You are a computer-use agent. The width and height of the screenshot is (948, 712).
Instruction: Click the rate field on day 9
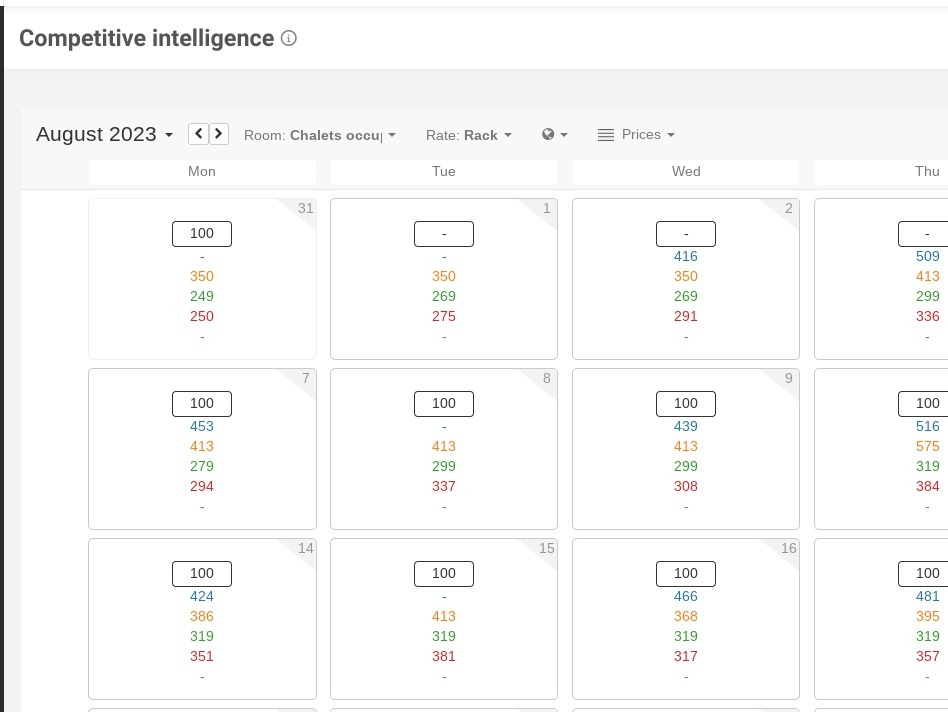(686, 404)
